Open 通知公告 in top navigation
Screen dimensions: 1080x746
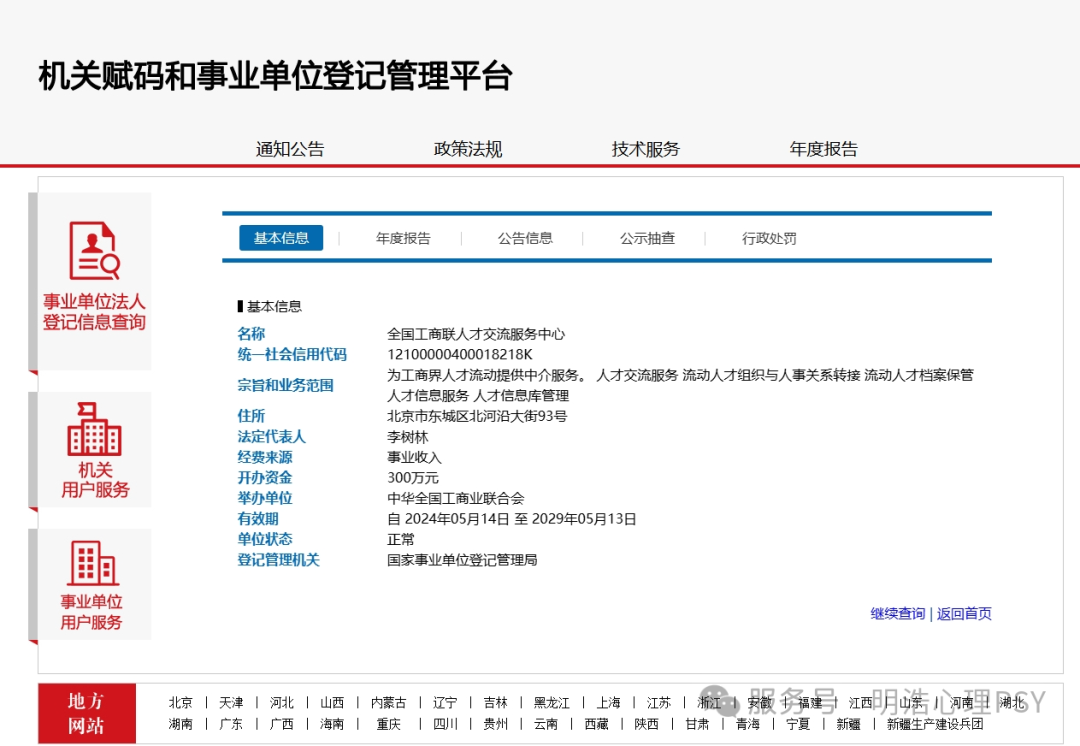[290, 149]
